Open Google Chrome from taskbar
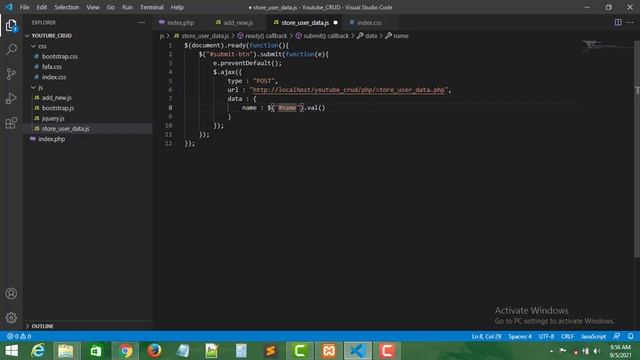Image resolution: width=640 pixels, height=360 pixels. pyautogui.click(x=126, y=351)
